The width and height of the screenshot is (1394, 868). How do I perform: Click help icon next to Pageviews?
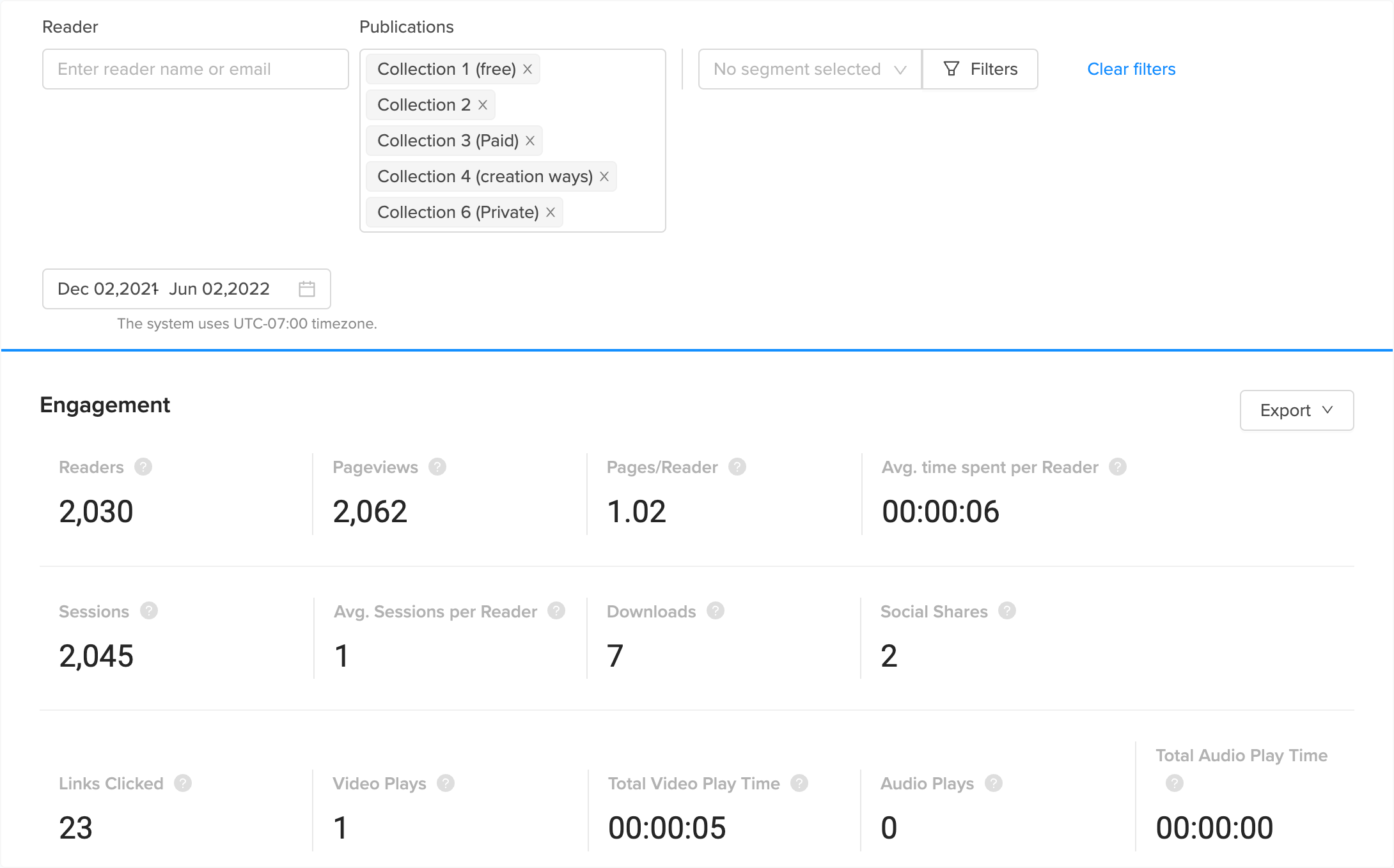(x=437, y=467)
